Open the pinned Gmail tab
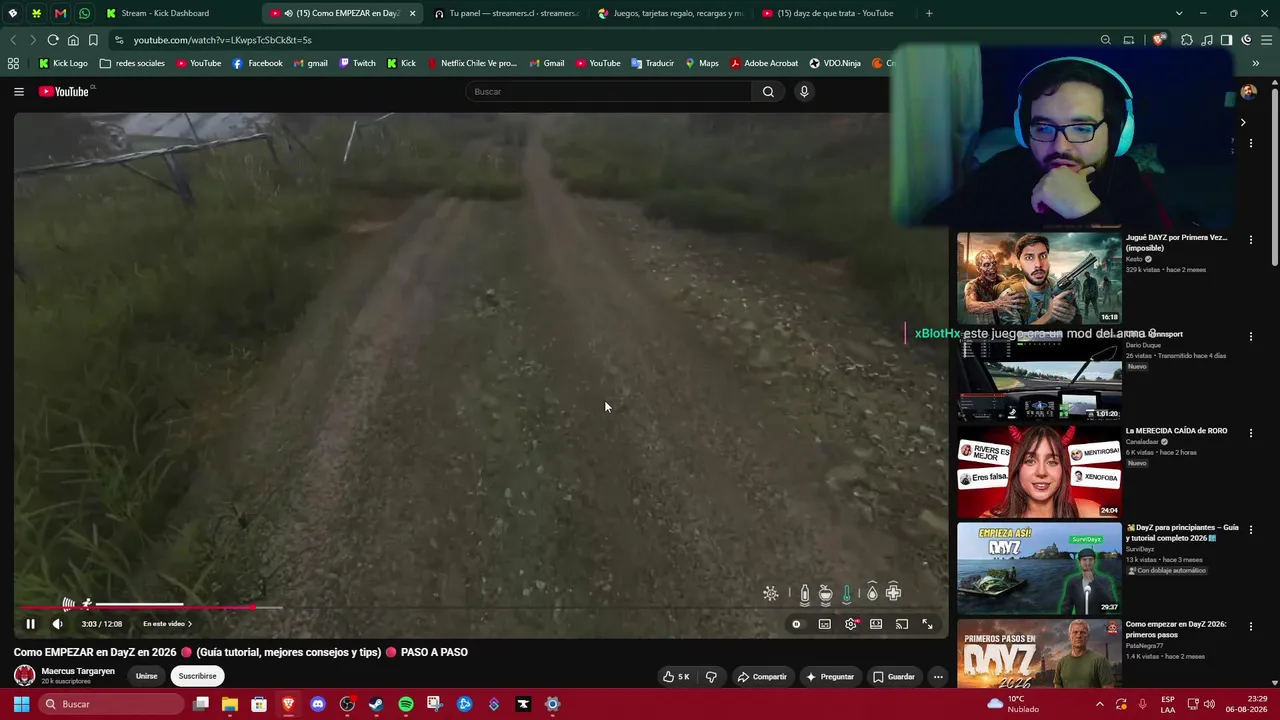Image resolution: width=1280 pixels, height=720 pixels. [60, 13]
